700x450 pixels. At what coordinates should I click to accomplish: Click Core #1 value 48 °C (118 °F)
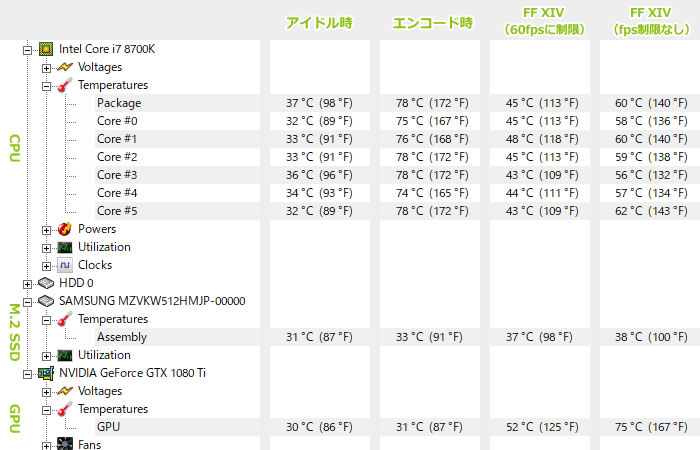(x=542, y=139)
